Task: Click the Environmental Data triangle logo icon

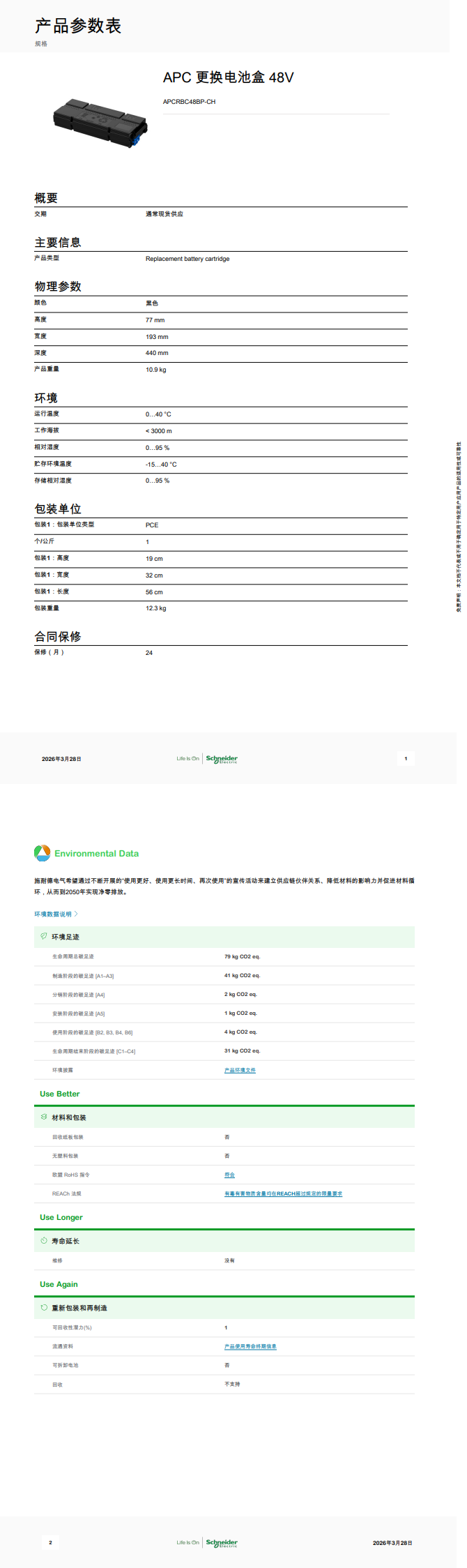Action: click(42, 853)
